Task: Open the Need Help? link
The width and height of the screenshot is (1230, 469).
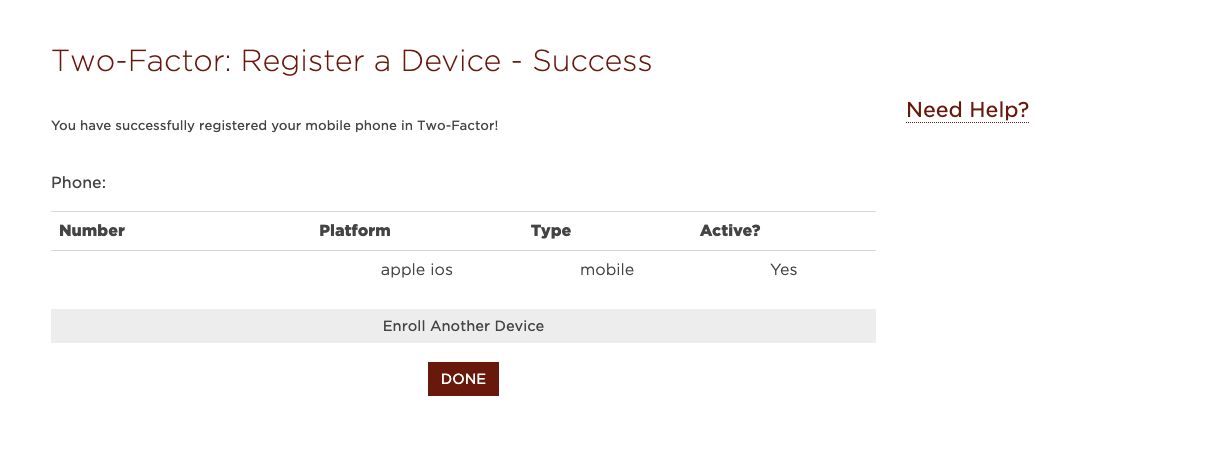Action: pyautogui.click(x=967, y=110)
